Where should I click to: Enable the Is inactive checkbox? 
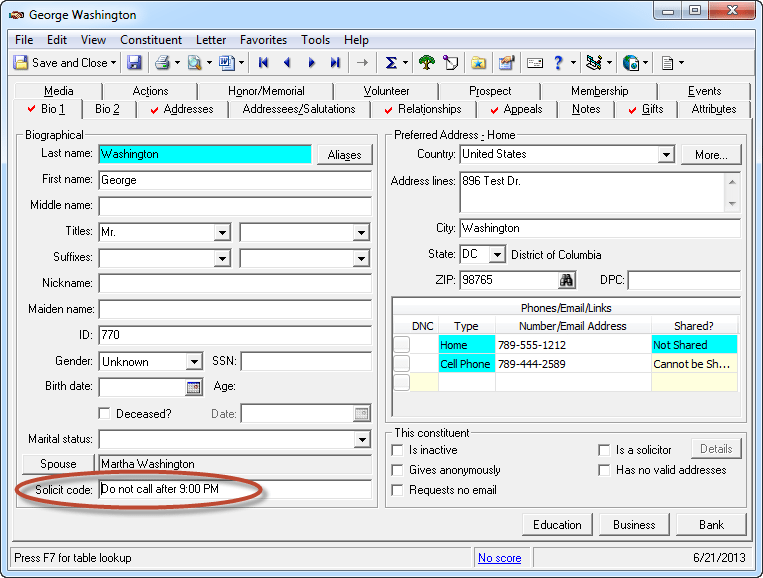tap(399, 450)
